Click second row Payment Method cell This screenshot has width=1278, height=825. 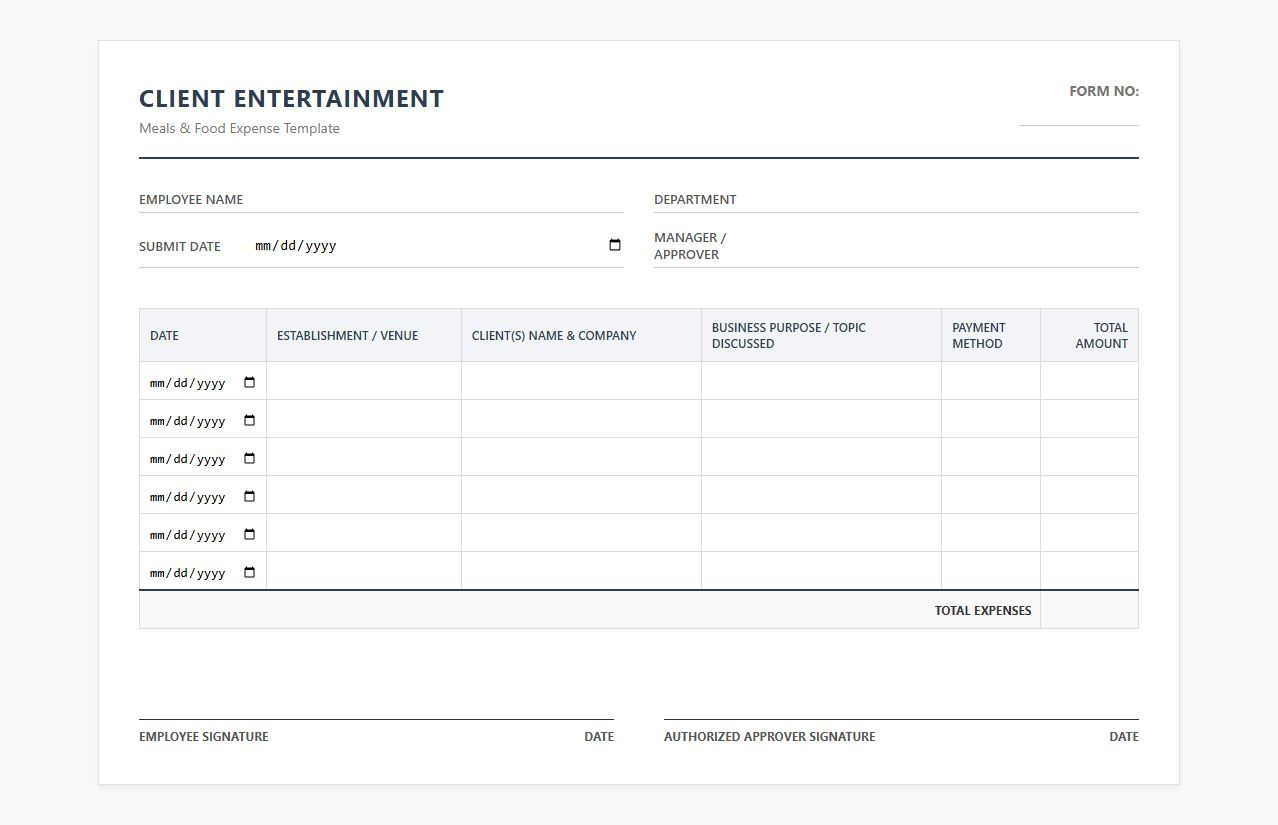[x=991, y=419]
